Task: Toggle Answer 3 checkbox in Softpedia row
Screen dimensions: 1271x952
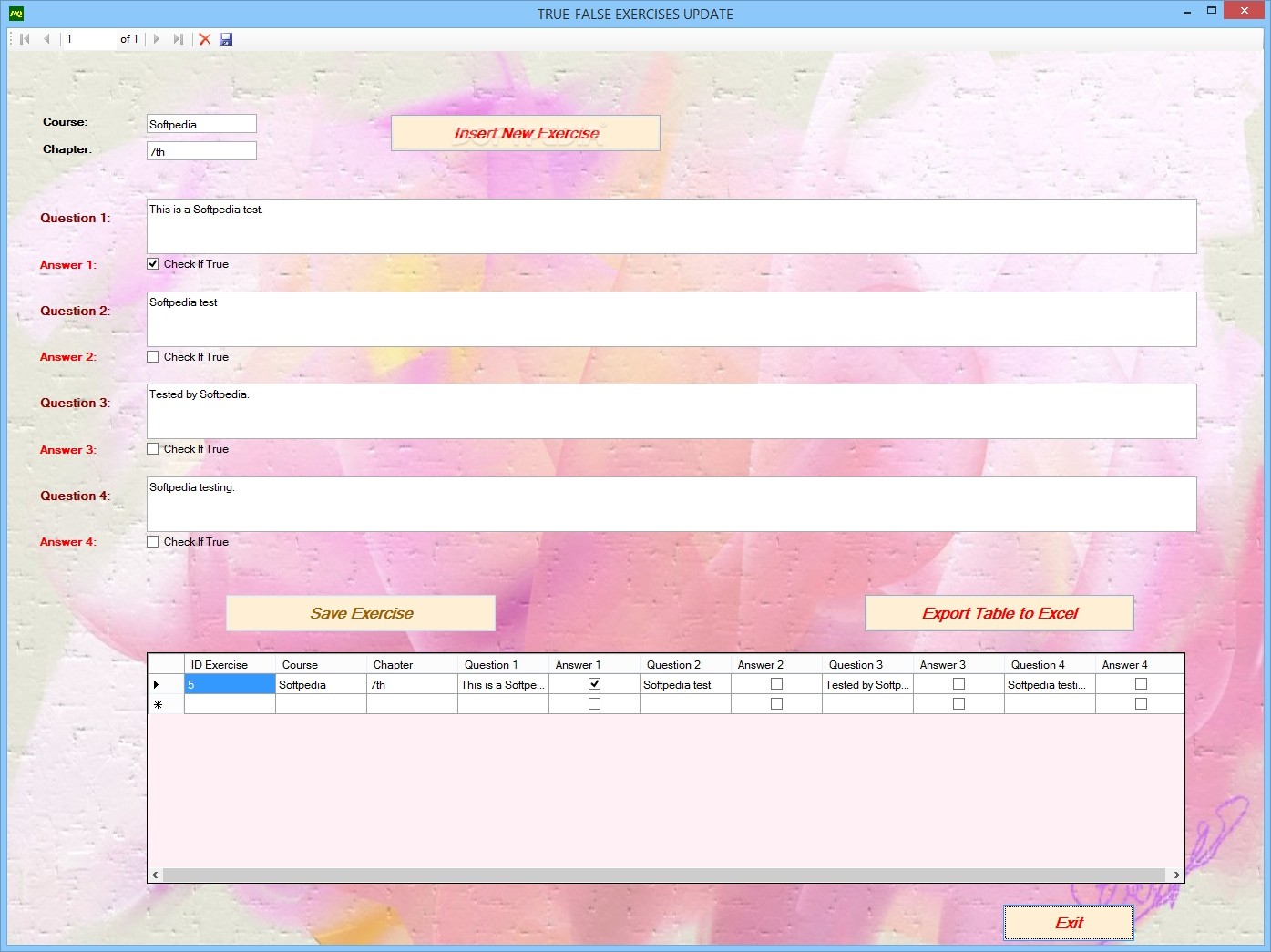Action: (x=958, y=684)
